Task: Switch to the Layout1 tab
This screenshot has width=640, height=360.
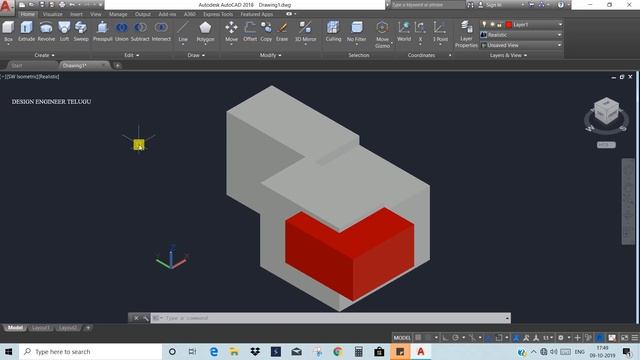Action: pos(40,328)
